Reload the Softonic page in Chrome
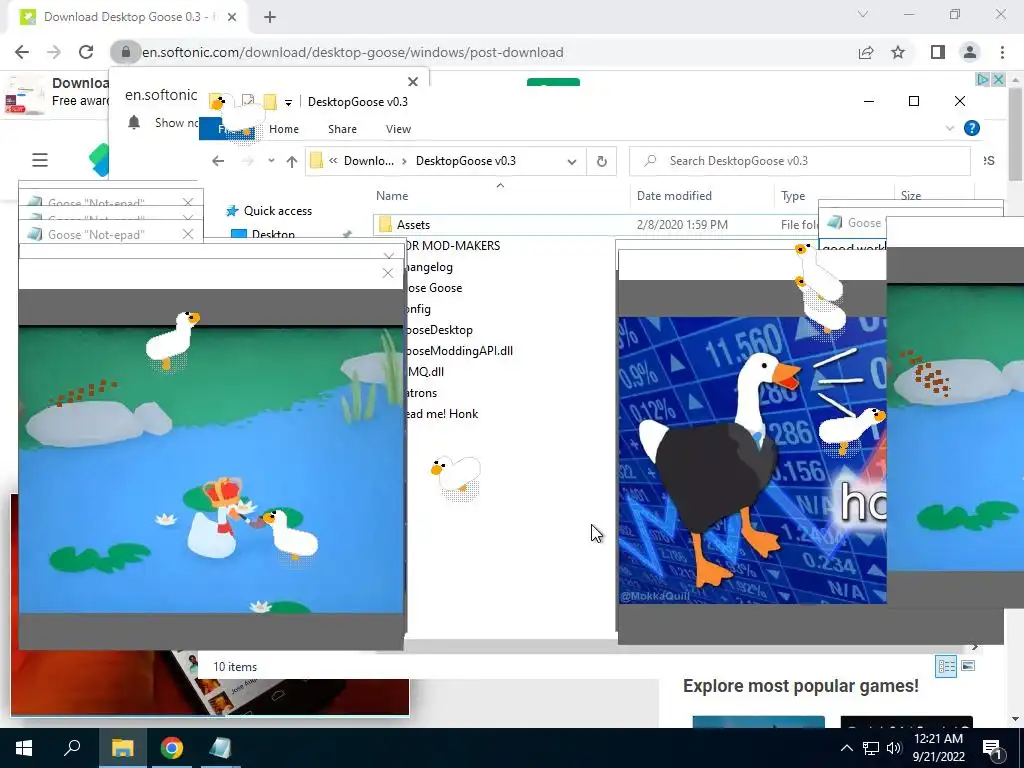 pyautogui.click(x=86, y=52)
